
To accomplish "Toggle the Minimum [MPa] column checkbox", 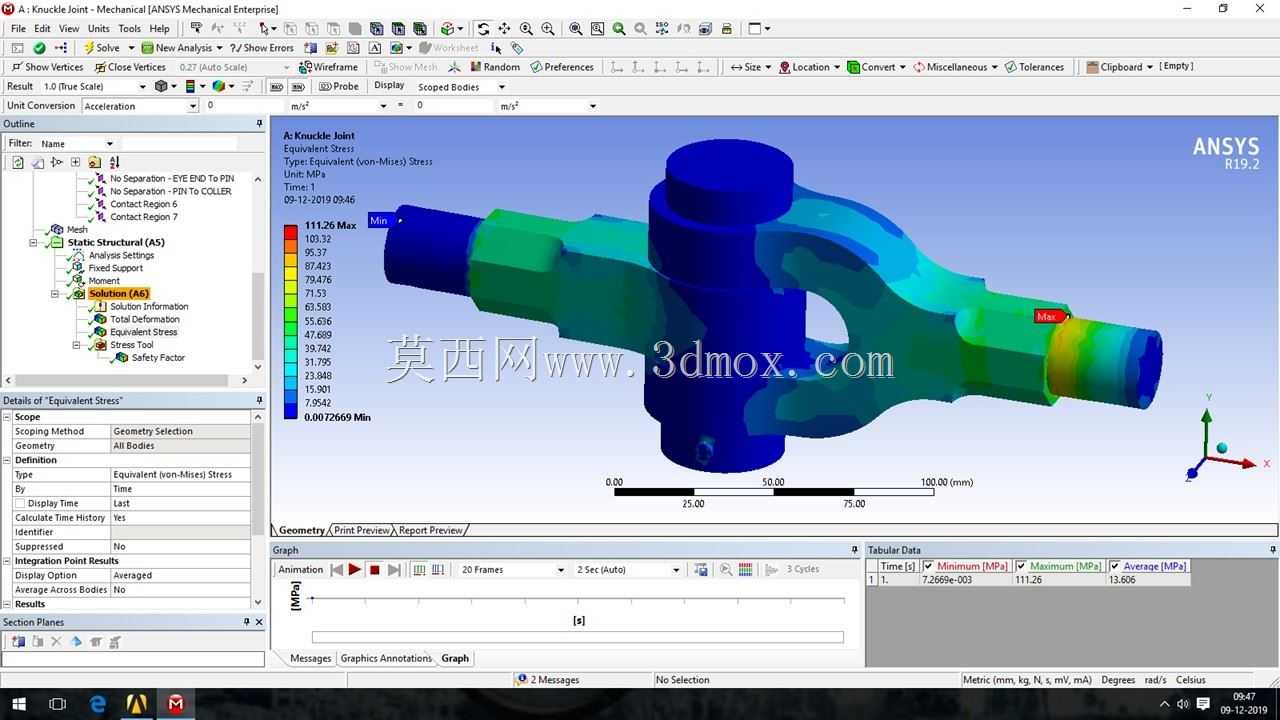I will [x=929, y=566].
